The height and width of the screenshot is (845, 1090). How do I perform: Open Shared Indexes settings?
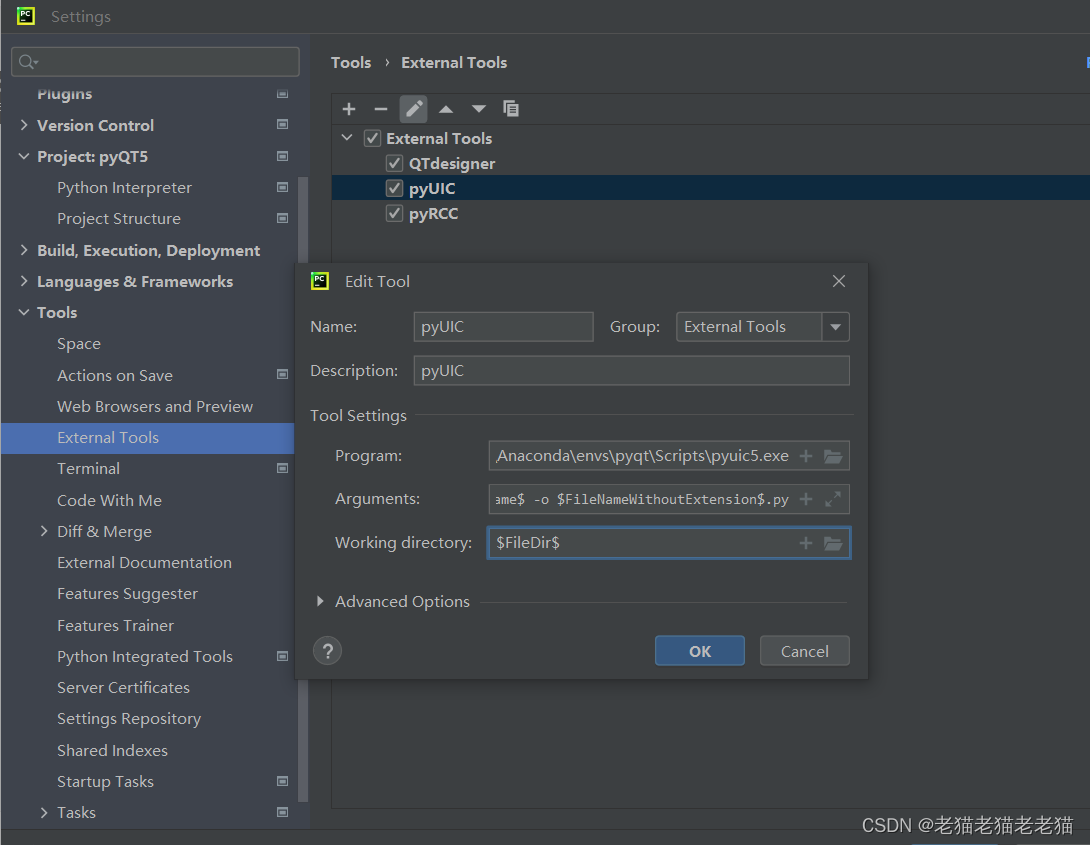(112, 750)
